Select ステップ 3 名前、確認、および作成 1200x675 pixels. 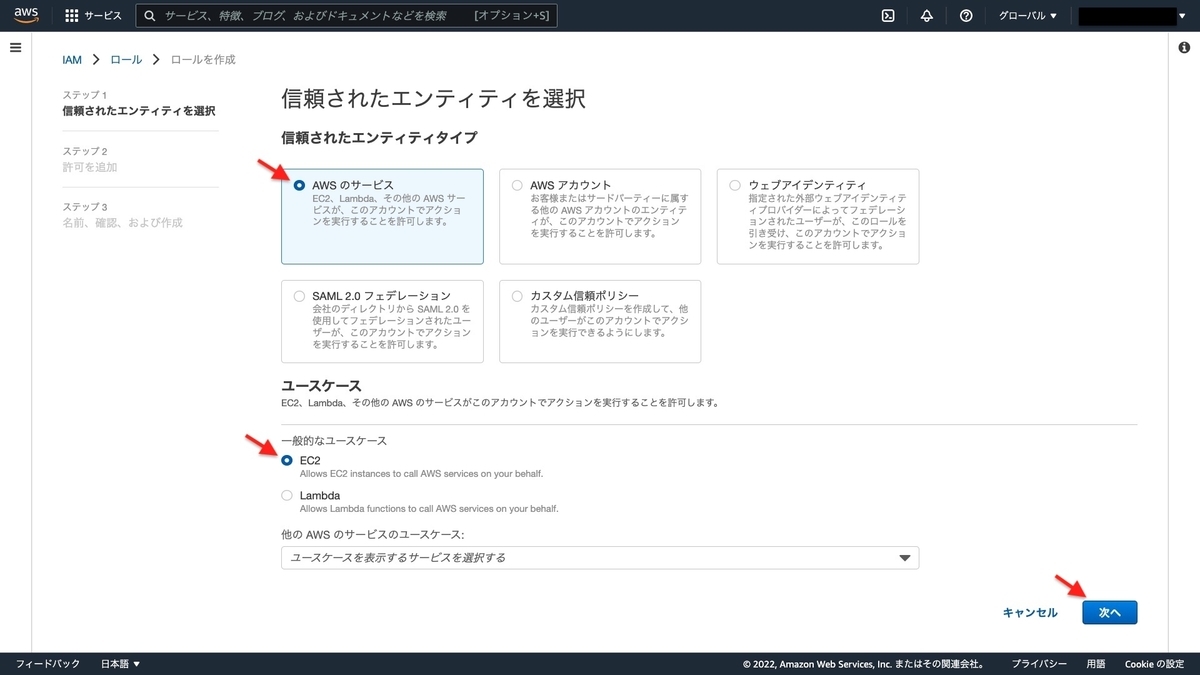click(123, 215)
